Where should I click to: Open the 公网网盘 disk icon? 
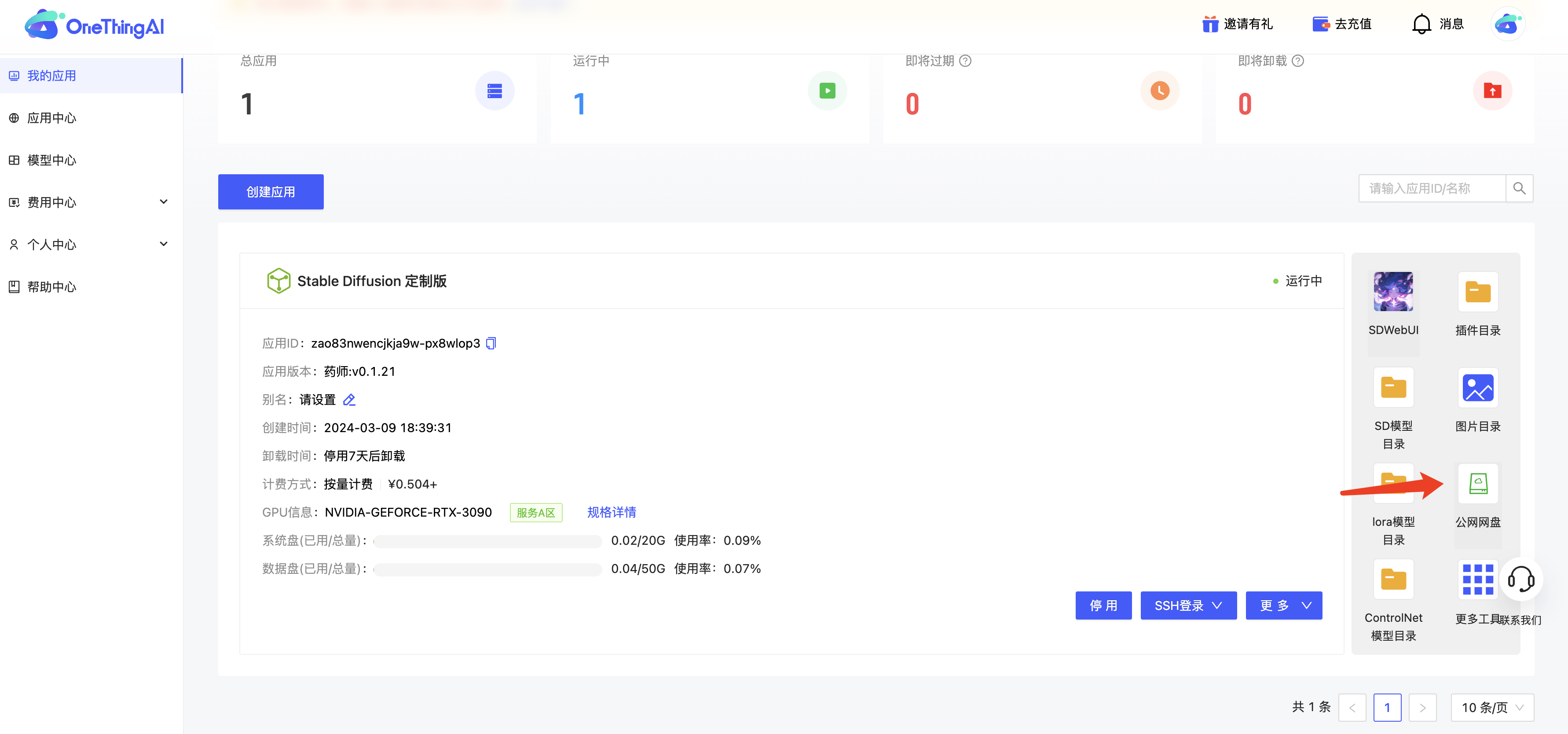click(1477, 484)
